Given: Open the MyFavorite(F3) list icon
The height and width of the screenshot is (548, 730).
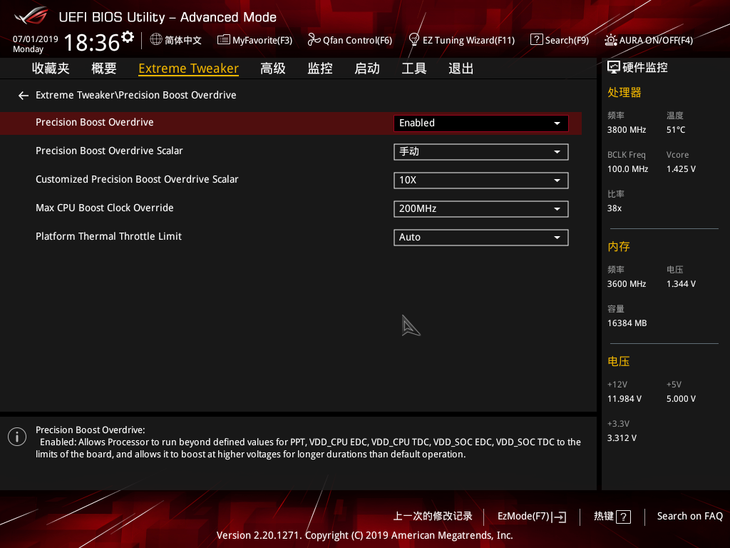Looking at the screenshot, I should tap(223, 40).
